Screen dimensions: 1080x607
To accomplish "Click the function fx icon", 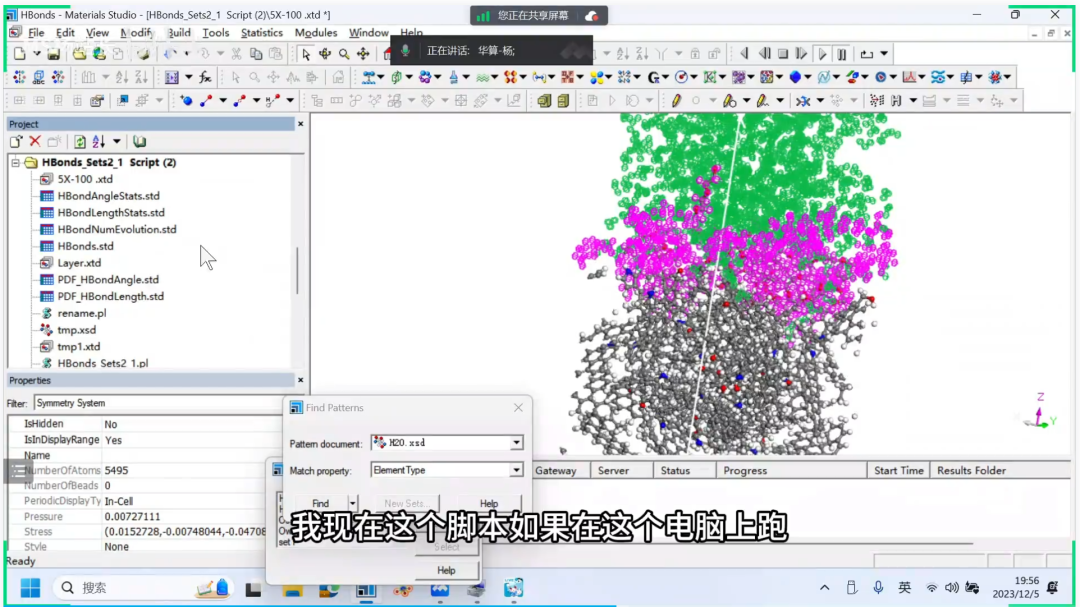I will click(205, 77).
